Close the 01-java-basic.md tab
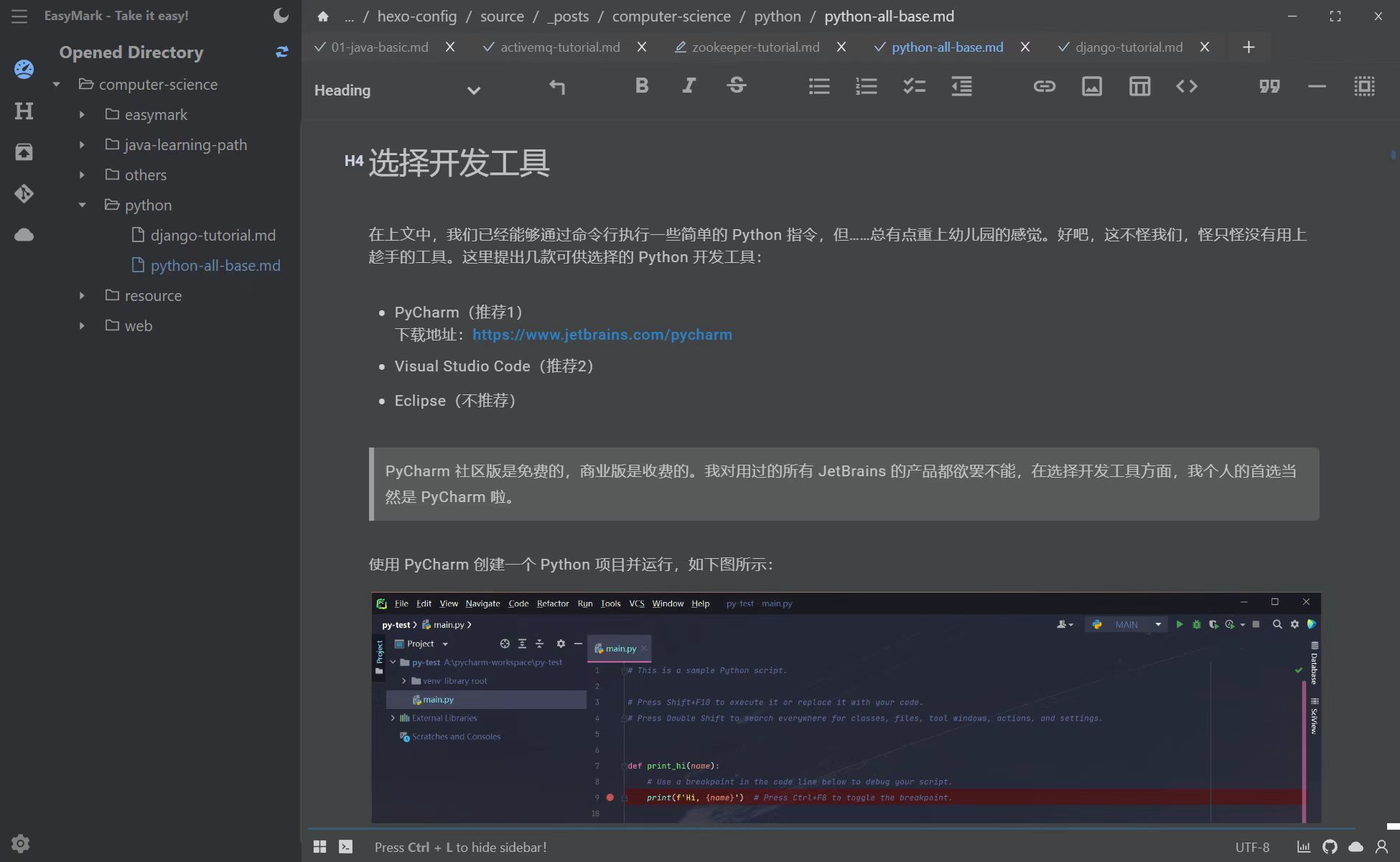1400x862 pixels. click(x=450, y=47)
